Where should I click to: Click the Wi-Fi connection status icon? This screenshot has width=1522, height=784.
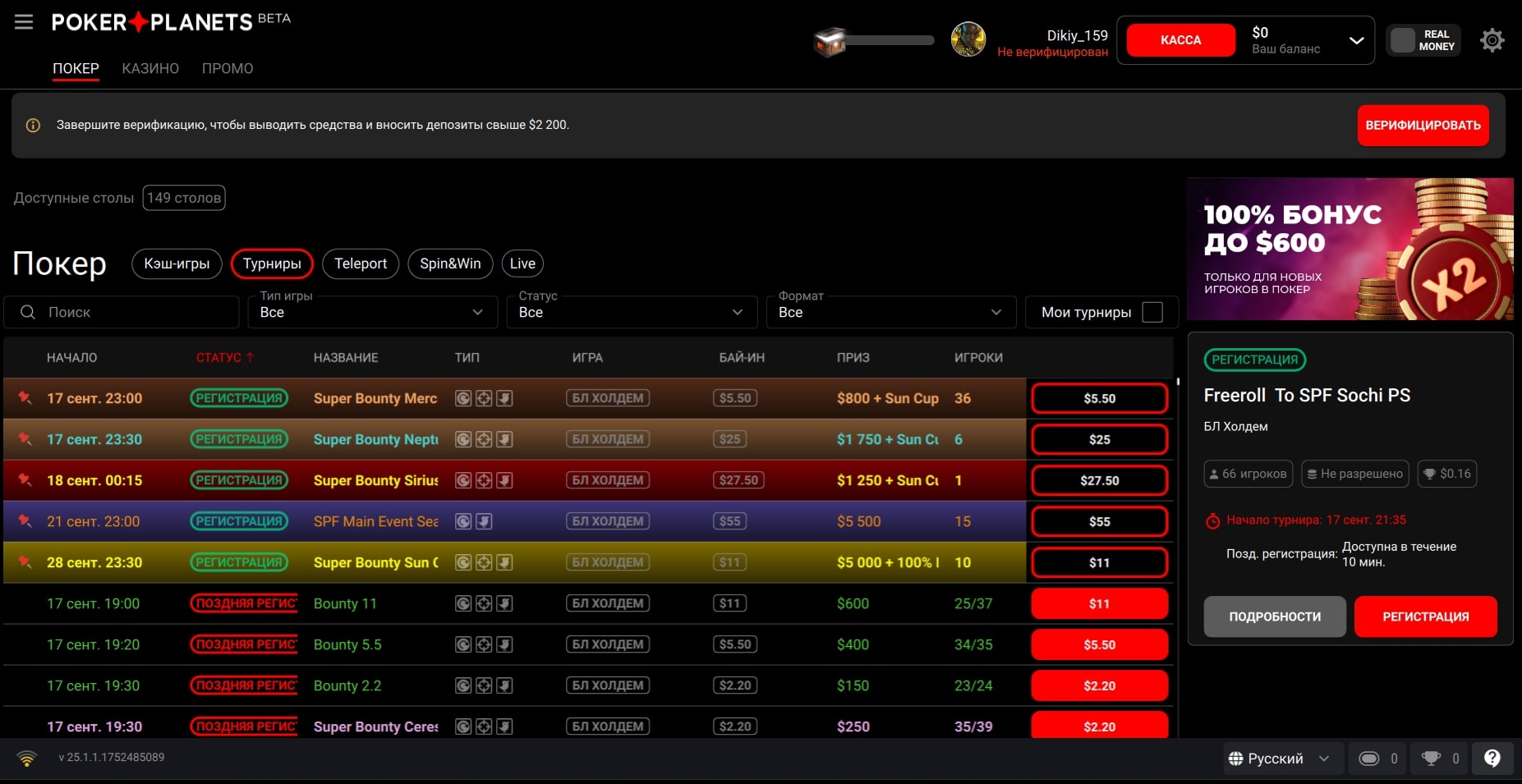(27, 758)
